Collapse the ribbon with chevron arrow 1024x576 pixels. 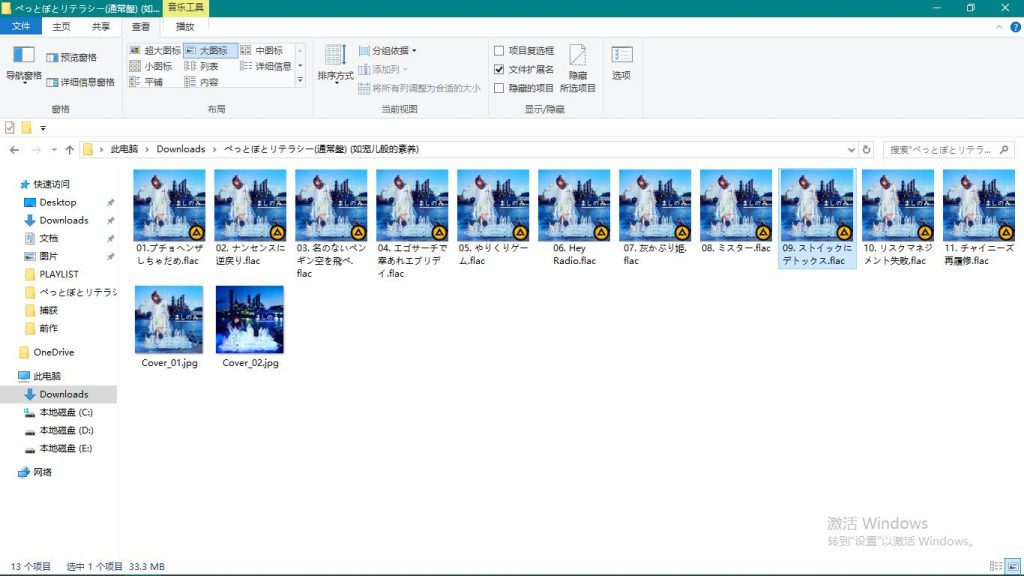[999, 27]
